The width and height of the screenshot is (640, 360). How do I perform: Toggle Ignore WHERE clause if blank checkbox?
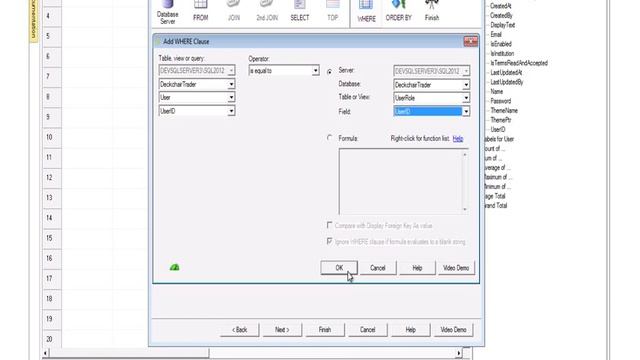pos(329,241)
